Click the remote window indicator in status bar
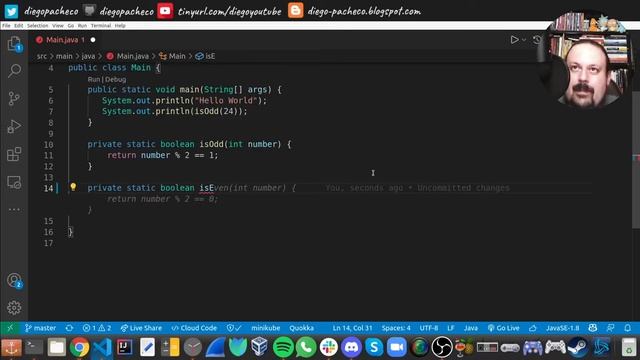Viewport: 640px width, 360px height. [10, 328]
